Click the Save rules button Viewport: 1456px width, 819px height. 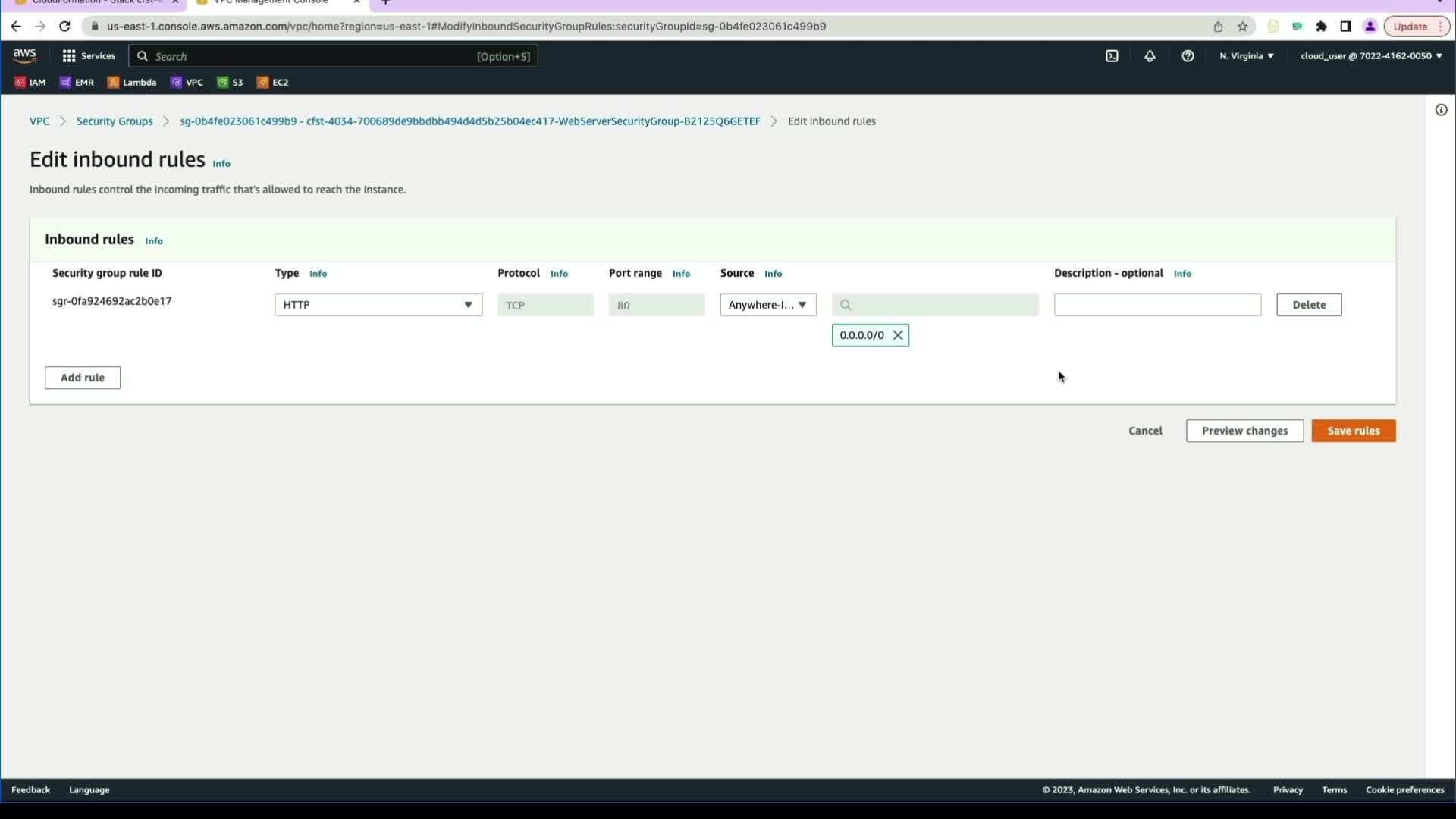pos(1353,431)
